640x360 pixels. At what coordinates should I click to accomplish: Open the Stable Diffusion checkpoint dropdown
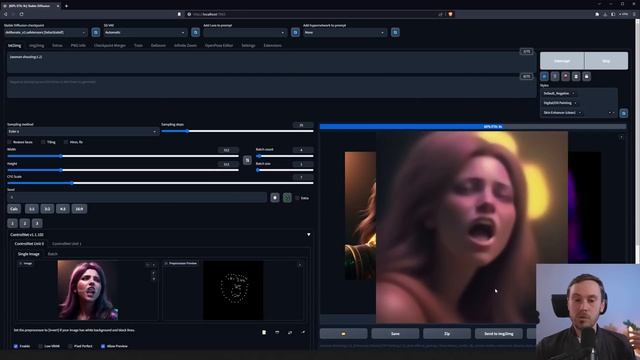point(45,32)
